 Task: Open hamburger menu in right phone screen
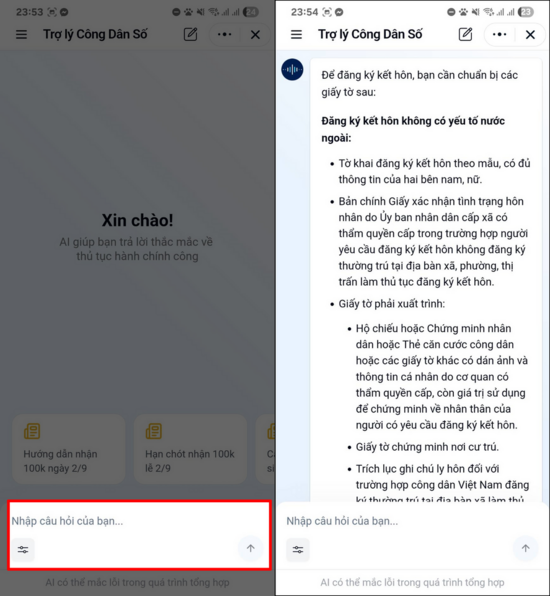[296, 35]
